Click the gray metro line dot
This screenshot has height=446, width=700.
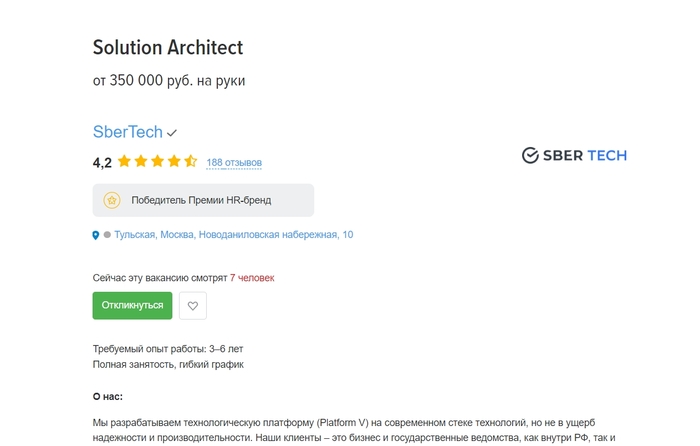coord(107,235)
